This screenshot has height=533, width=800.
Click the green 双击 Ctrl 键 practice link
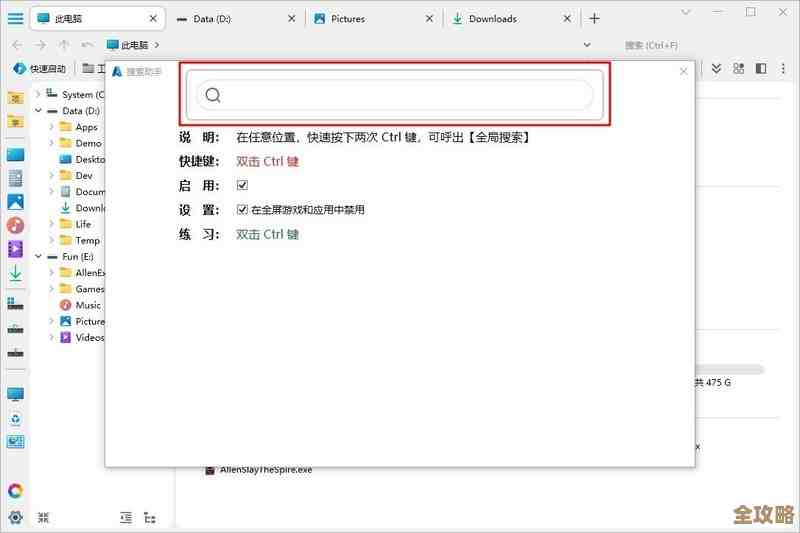[x=267, y=235]
